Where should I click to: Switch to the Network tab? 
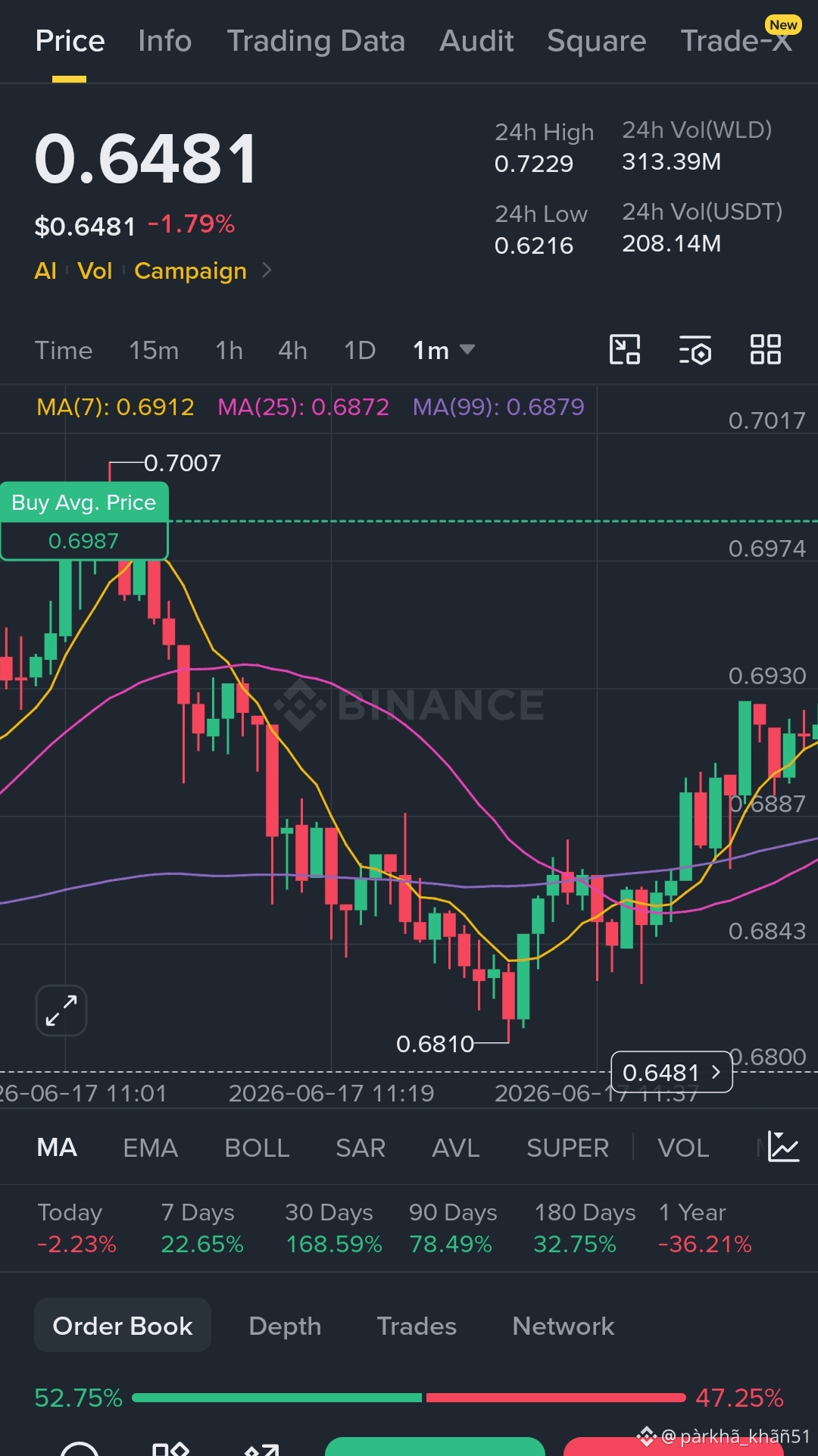click(563, 1326)
